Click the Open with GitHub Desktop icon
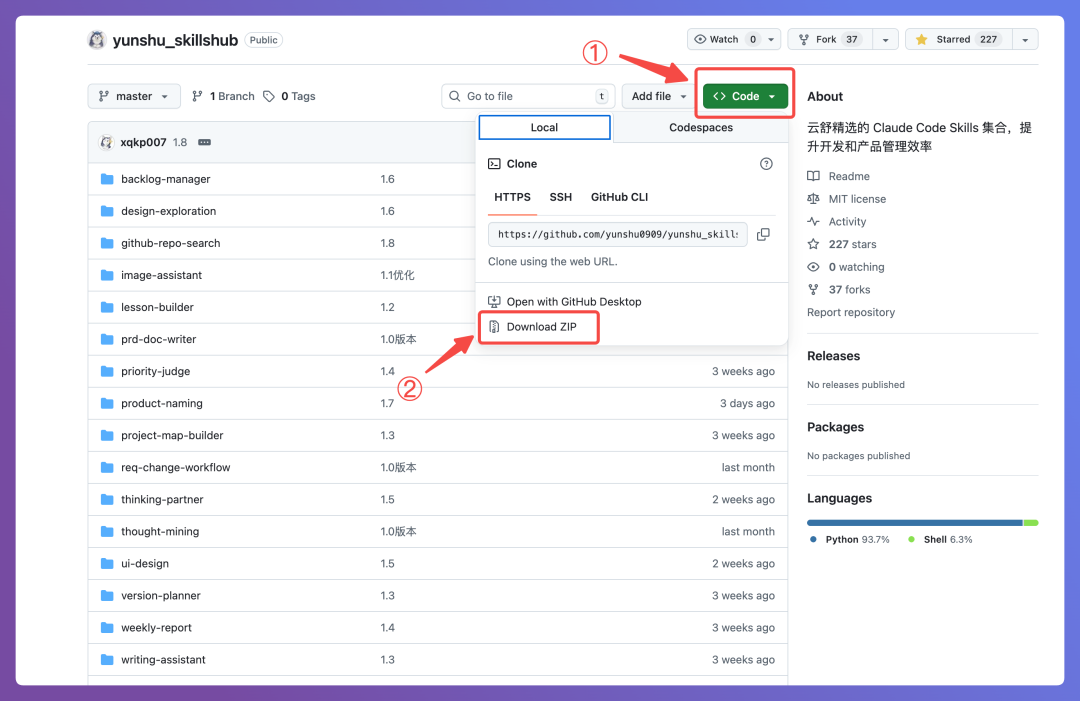This screenshot has height=701, width=1080. point(494,302)
